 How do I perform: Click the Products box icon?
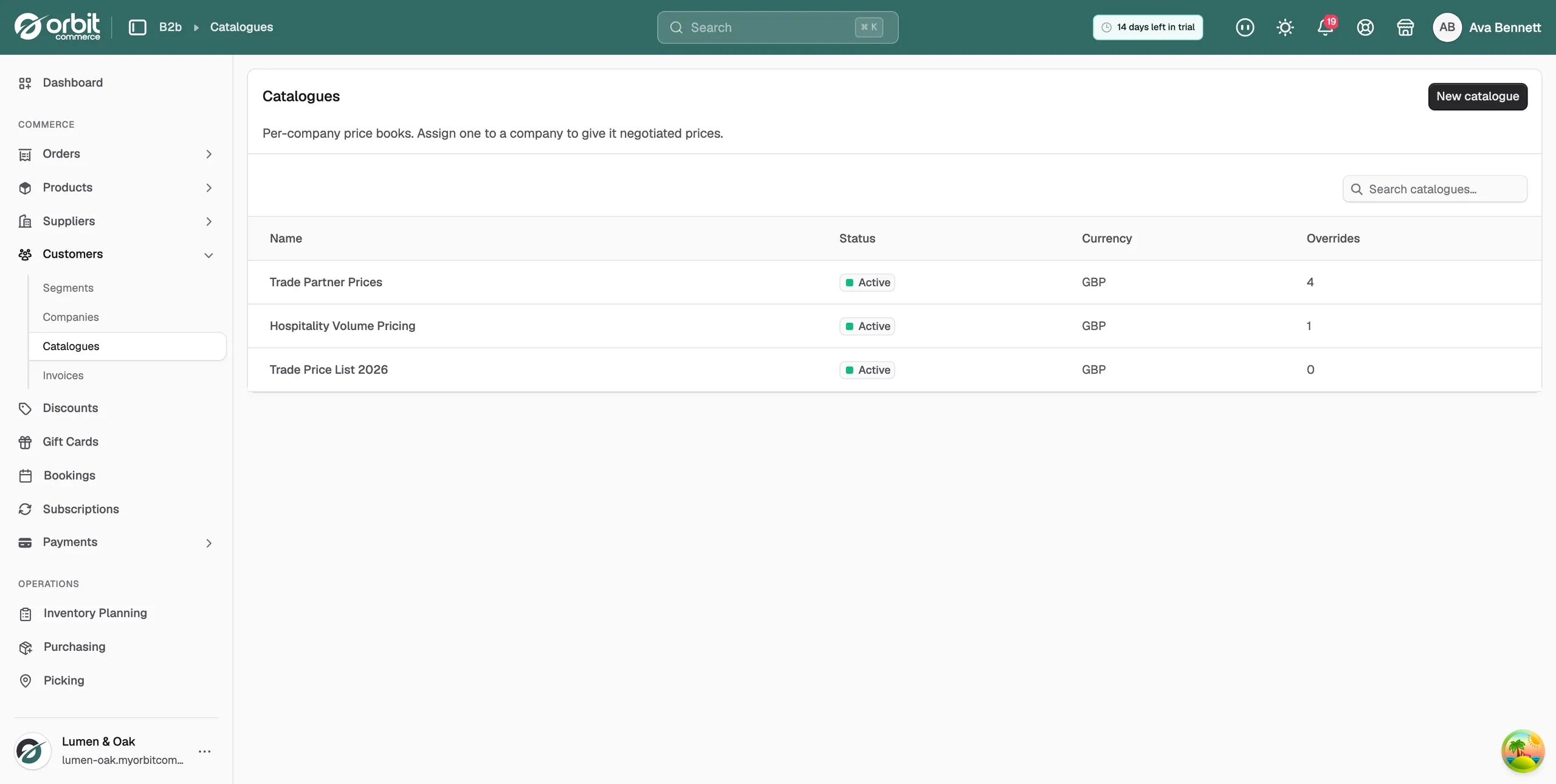pyautogui.click(x=25, y=188)
